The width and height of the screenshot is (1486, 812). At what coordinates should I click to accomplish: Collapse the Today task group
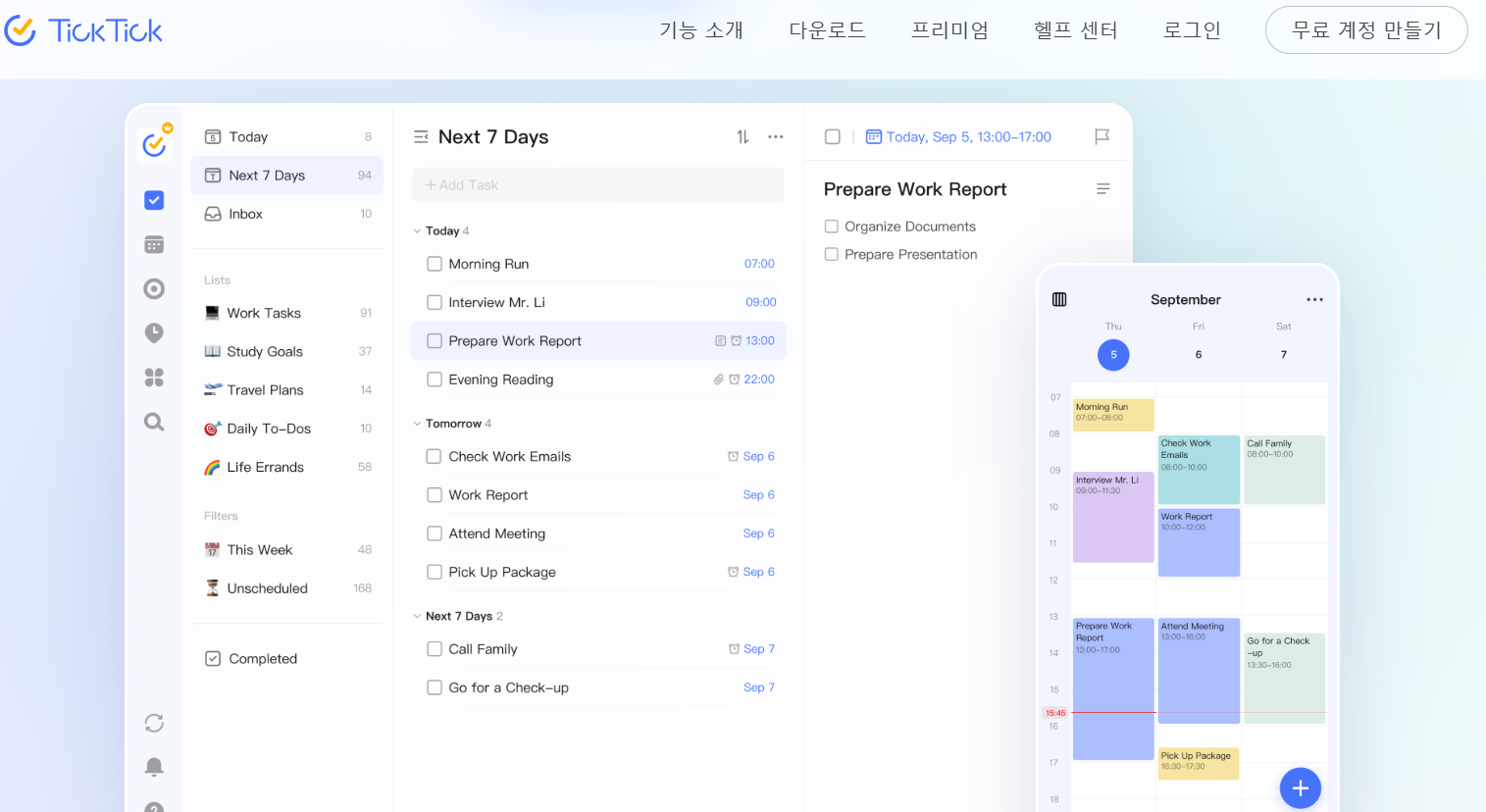click(x=417, y=230)
